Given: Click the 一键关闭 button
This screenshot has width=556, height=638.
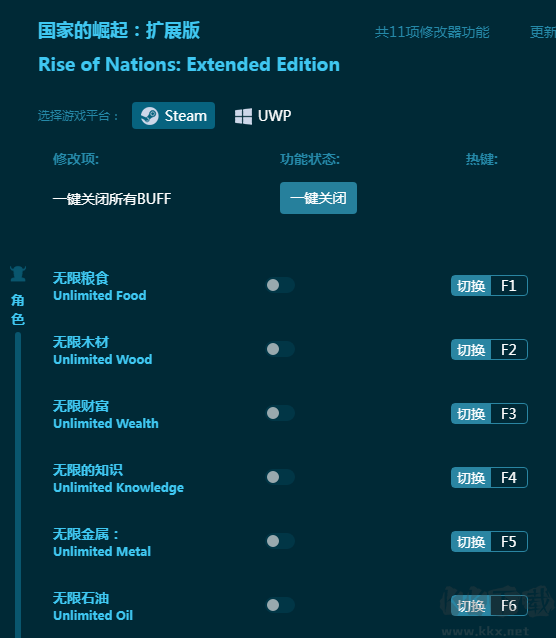Looking at the screenshot, I should (x=318, y=198).
